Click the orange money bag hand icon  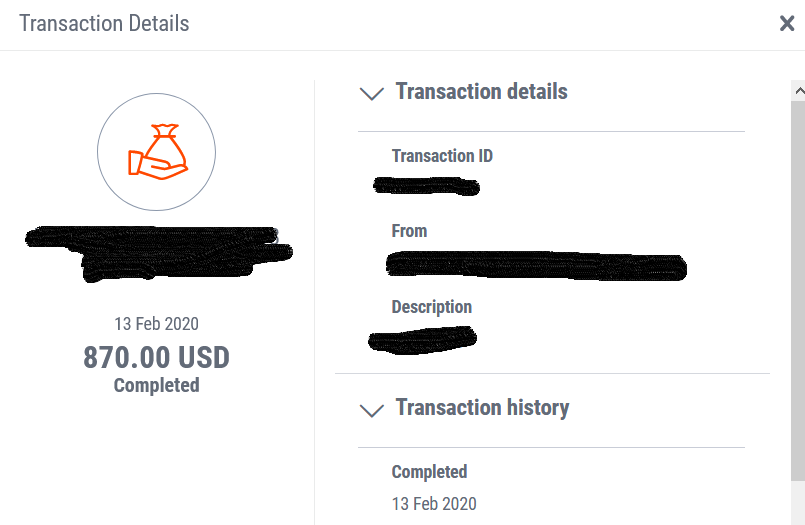click(x=158, y=152)
